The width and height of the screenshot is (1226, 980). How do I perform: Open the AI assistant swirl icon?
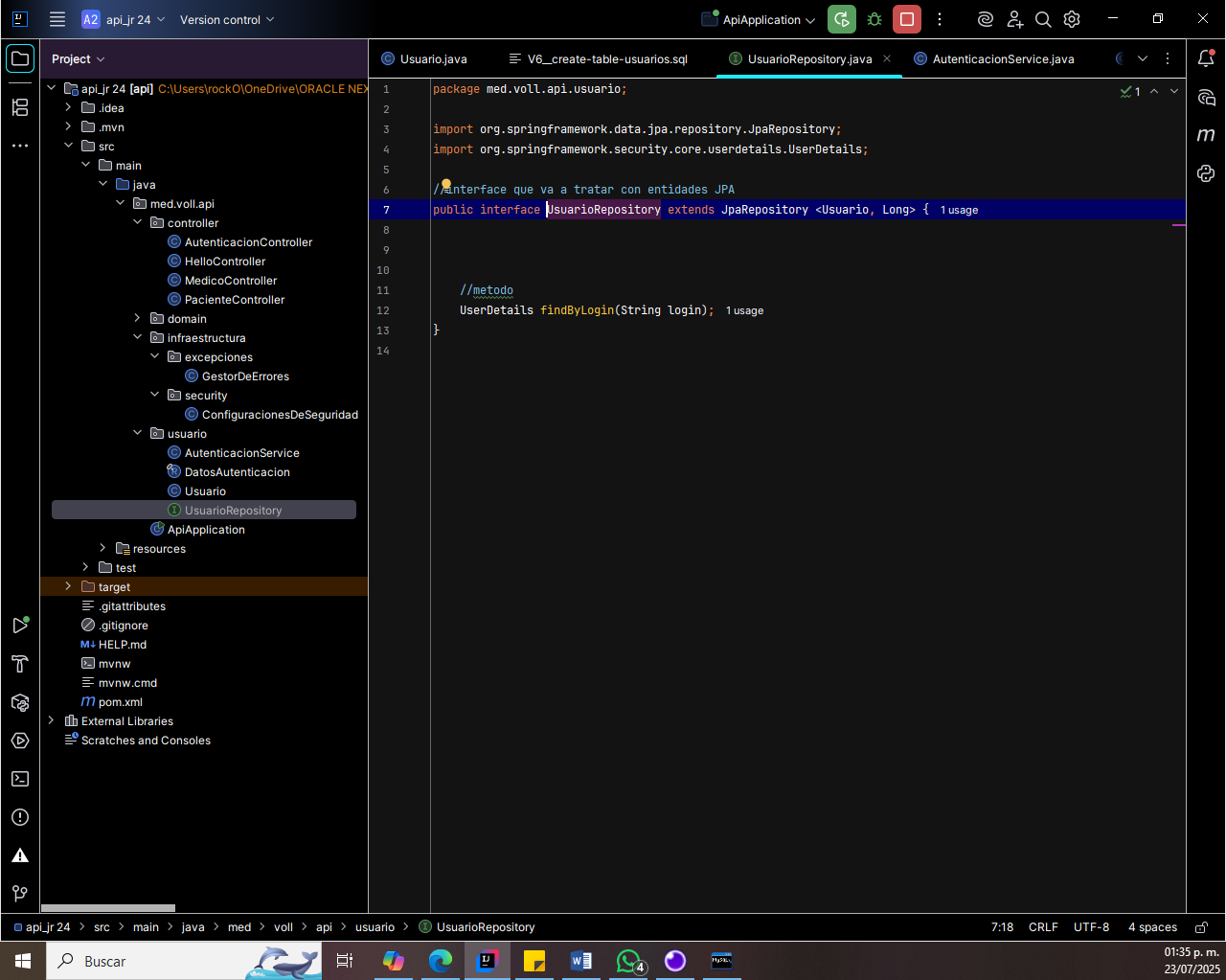tap(985, 19)
